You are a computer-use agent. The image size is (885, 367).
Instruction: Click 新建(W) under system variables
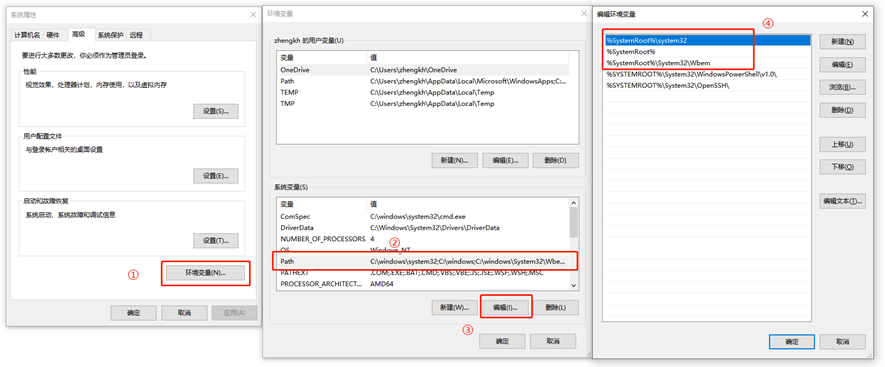coord(455,308)
